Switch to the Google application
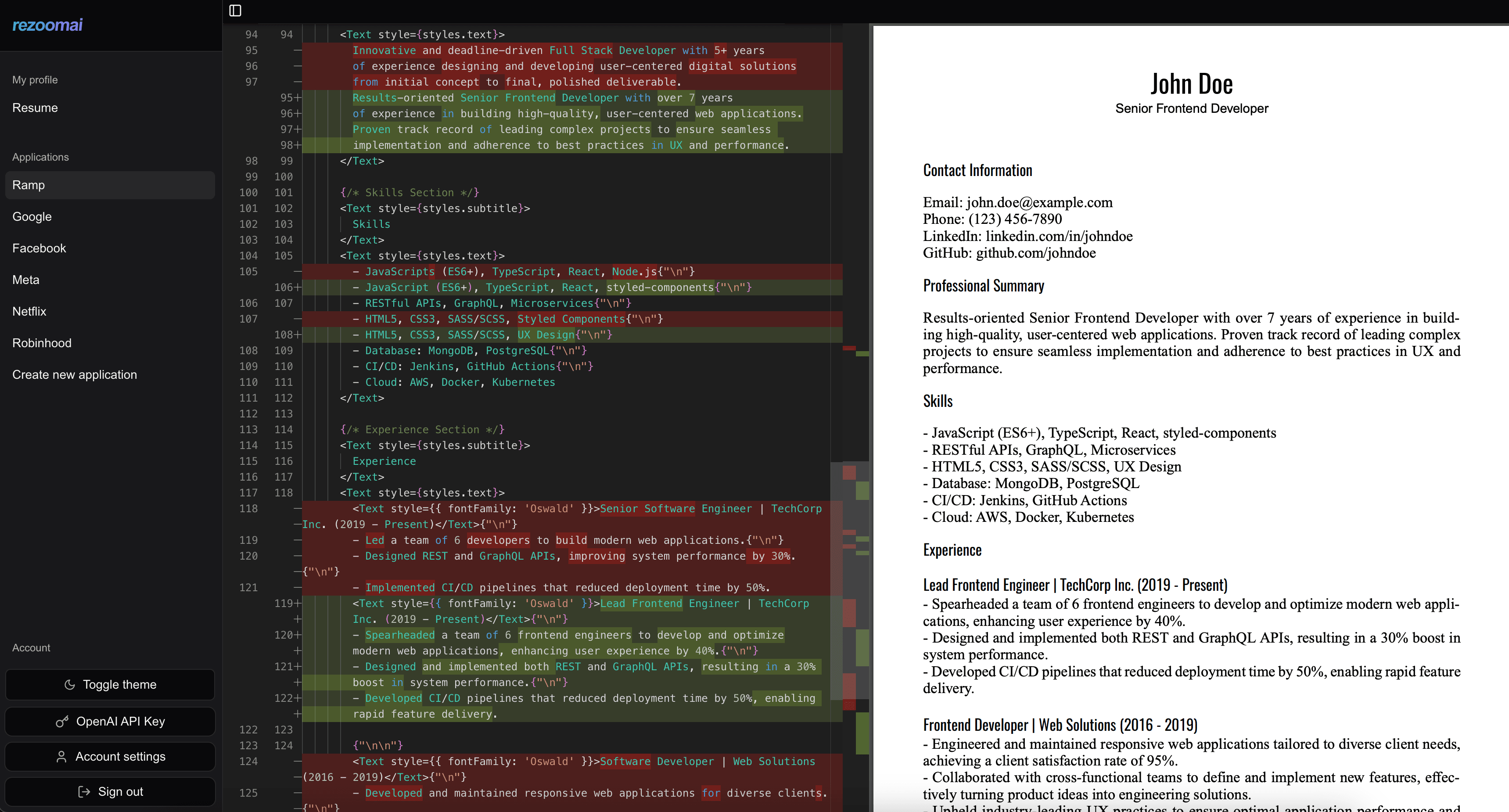The height and width of the screenshot is (812, 1509). 32,216
